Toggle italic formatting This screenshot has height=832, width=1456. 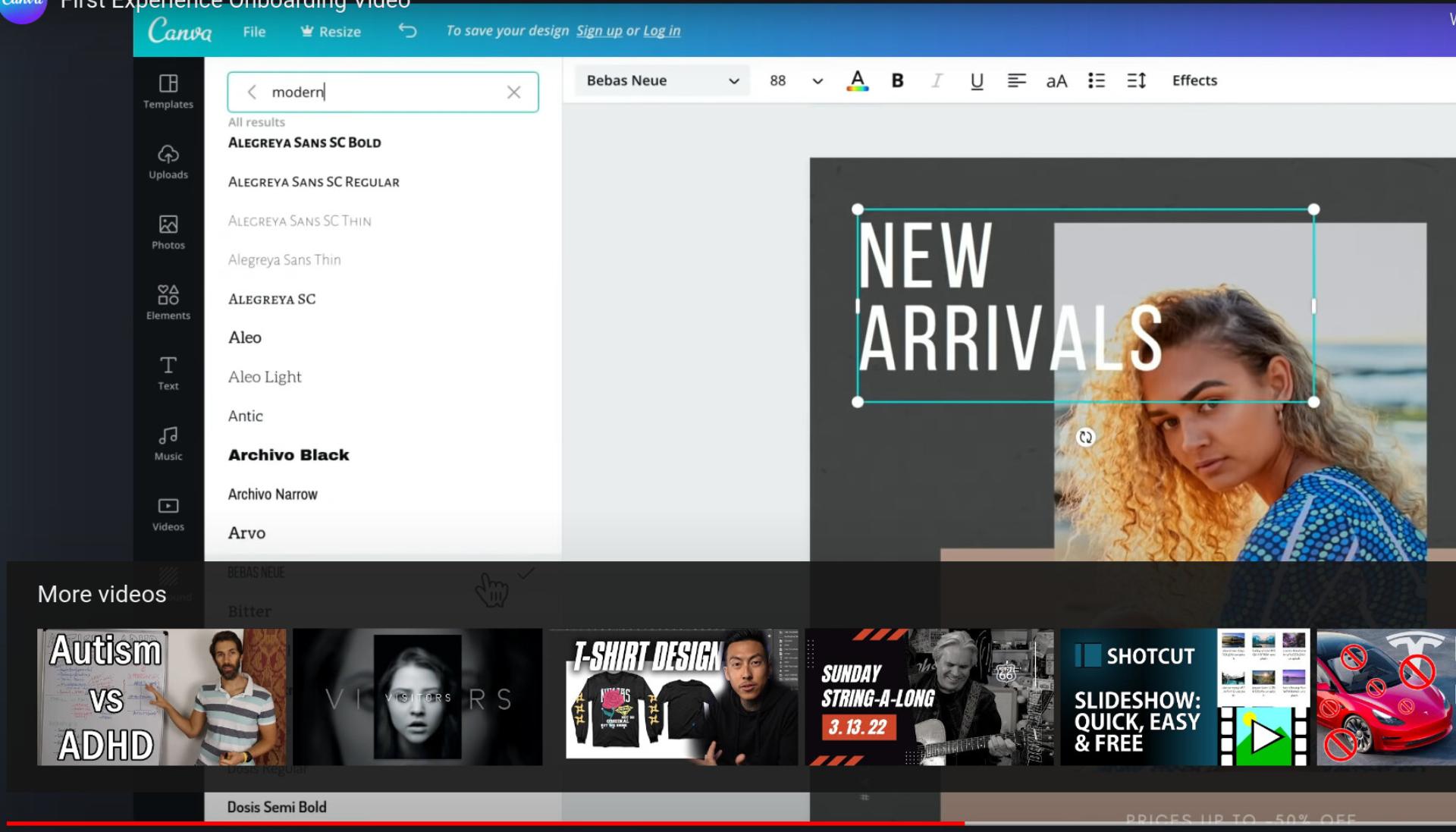937,80
